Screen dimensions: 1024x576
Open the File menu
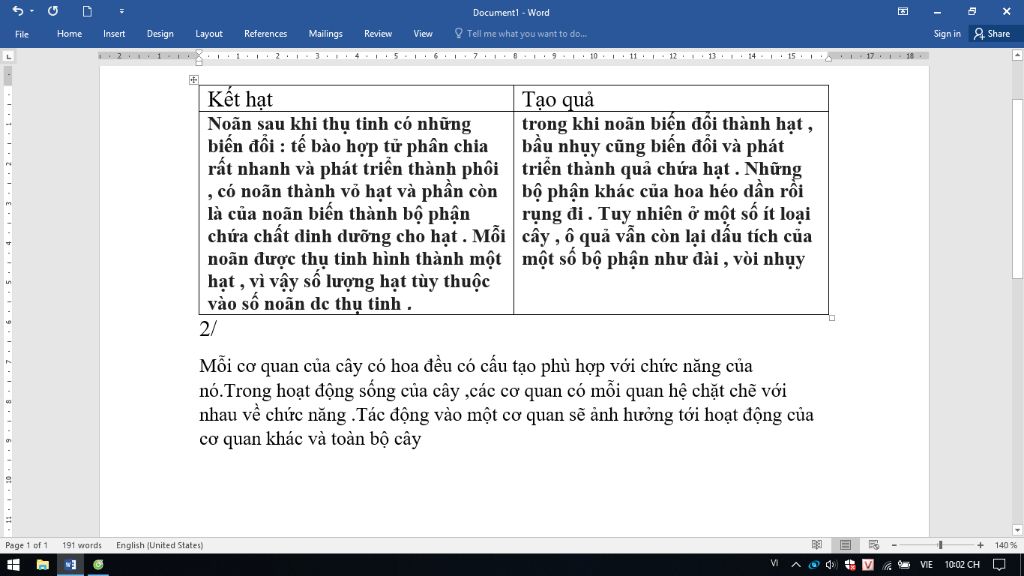(x=22, y=33)
